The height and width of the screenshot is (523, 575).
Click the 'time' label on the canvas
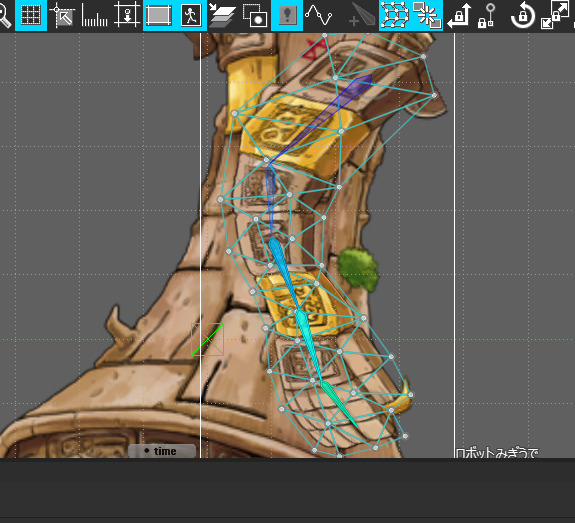(165, 451)
